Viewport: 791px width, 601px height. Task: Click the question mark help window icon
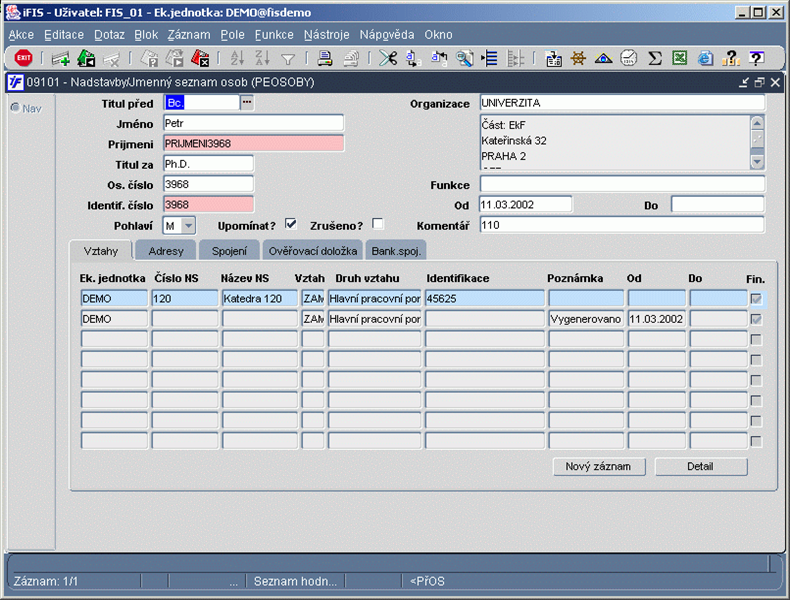(756, 59)
